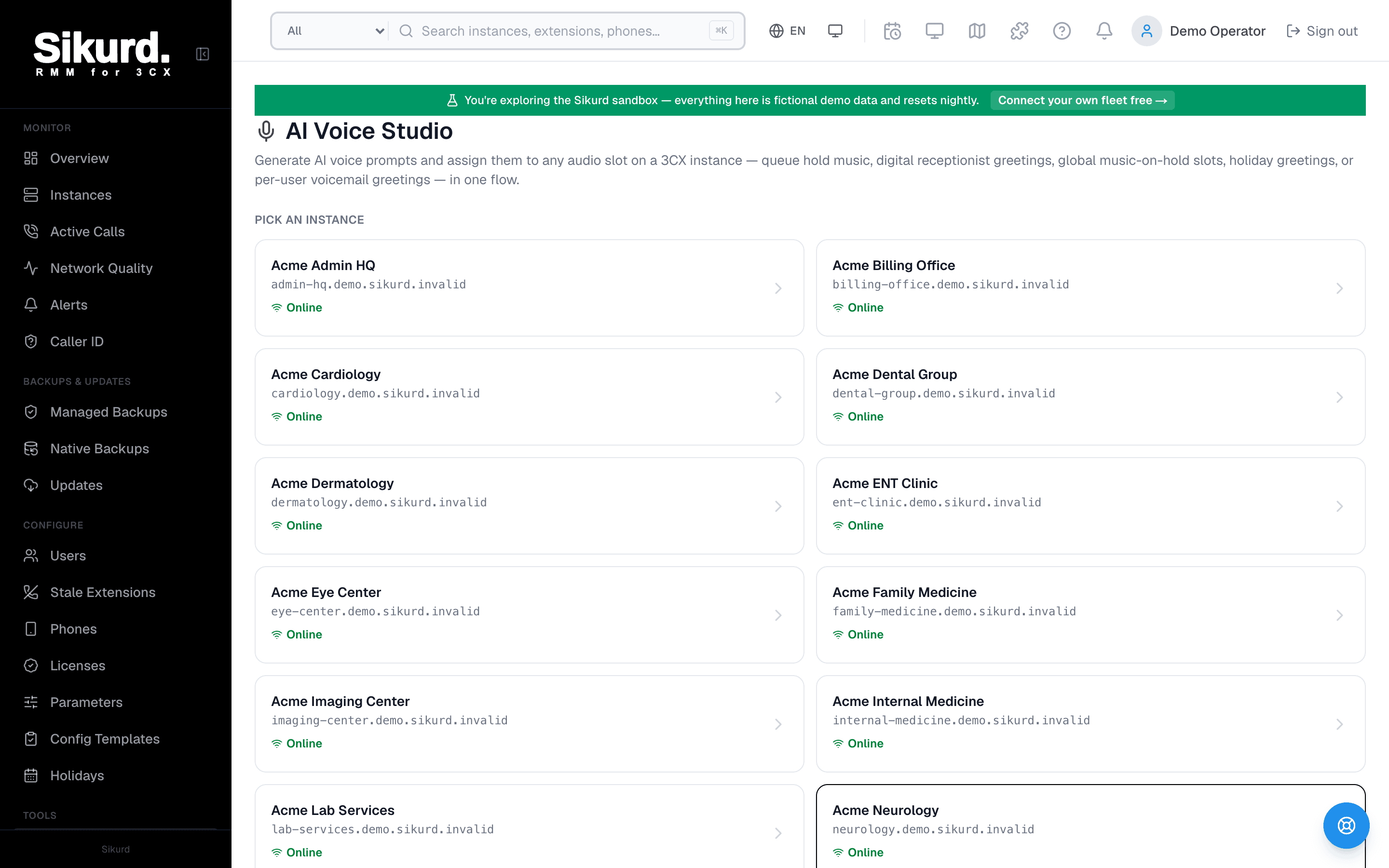The height and width of the screenshot is (868, 1389).
Task: Select Acme Internal Medicine instance
Action: [x=1090, y=724]
